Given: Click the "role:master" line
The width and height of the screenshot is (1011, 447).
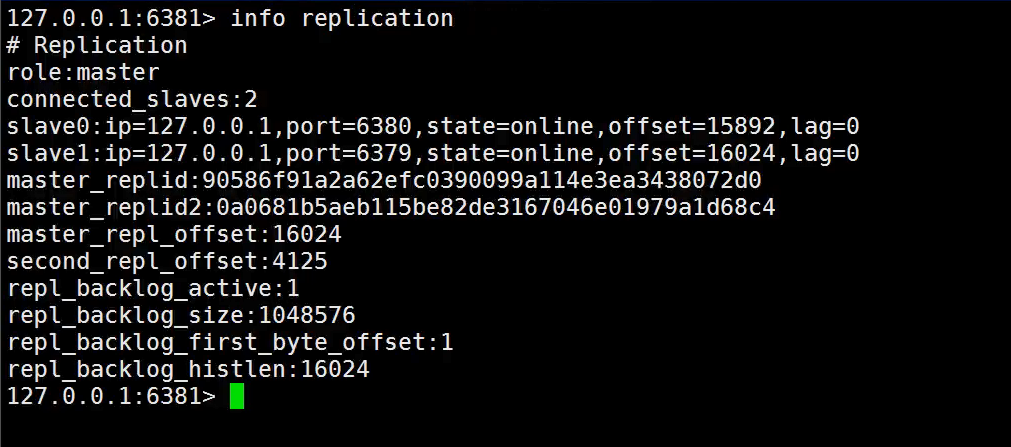Looking at the screenshot, I should [83, 73].
